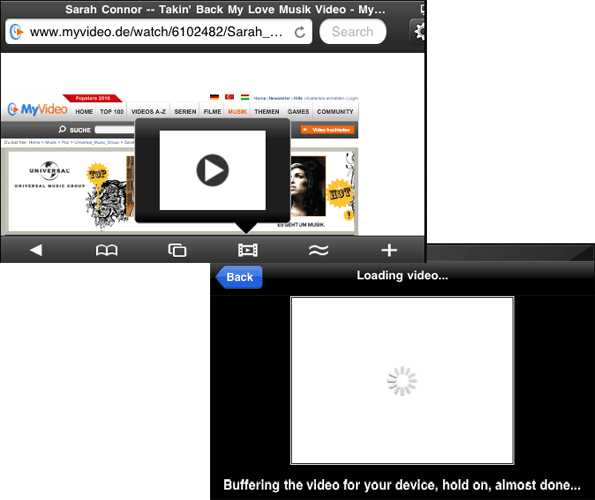Click the loading video frame
595x500 pixels.
tap(402, 381)
